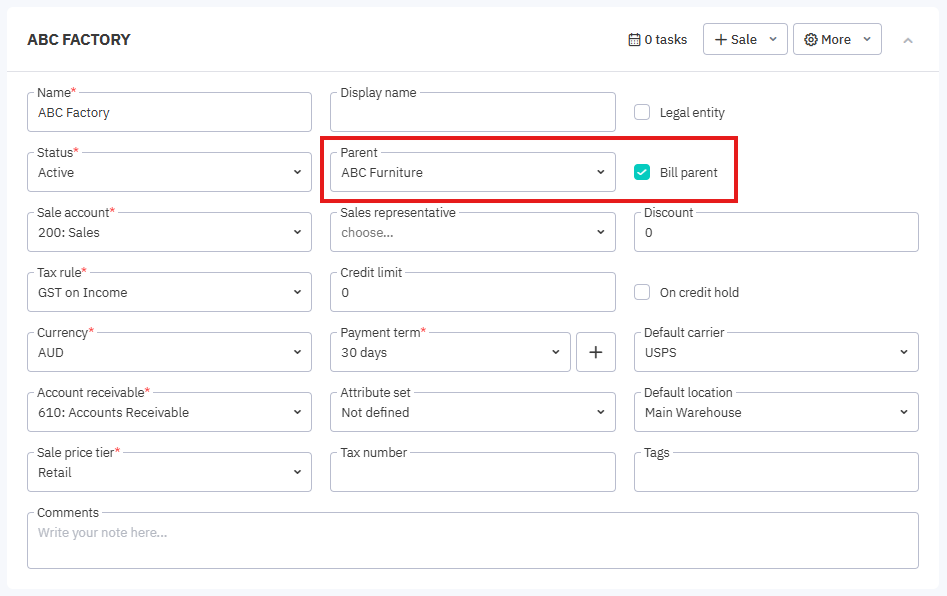Click the calendar tasks icon
The height and width of the screenshot is (596, 947).
tap(634, 40)
